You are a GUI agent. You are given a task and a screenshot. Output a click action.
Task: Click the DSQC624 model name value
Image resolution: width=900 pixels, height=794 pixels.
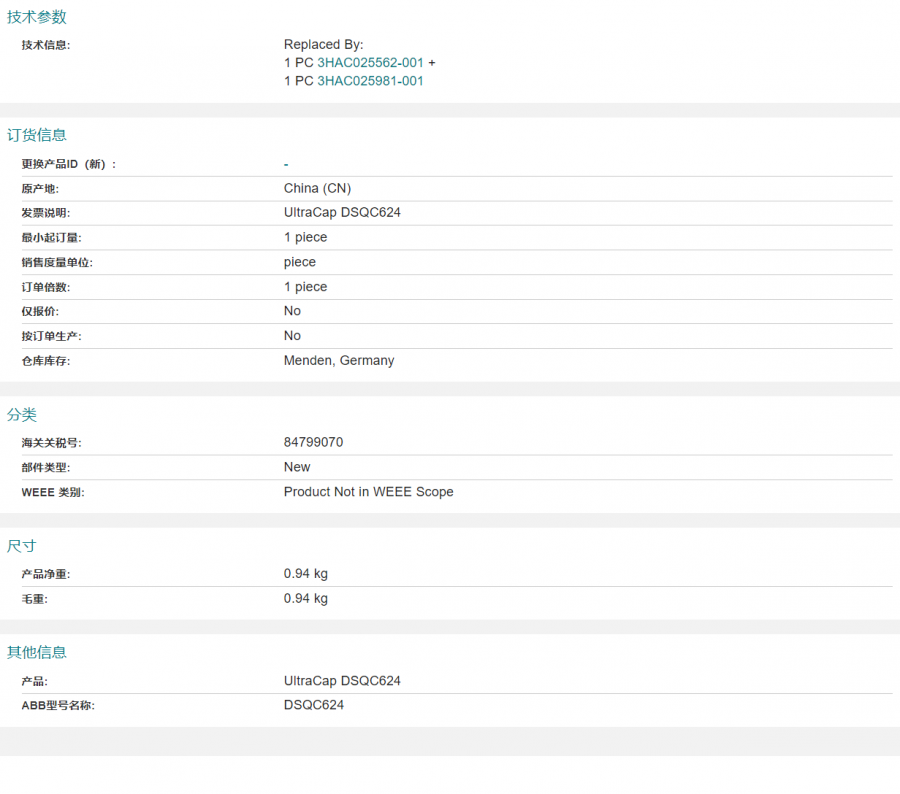click(314, 704)
